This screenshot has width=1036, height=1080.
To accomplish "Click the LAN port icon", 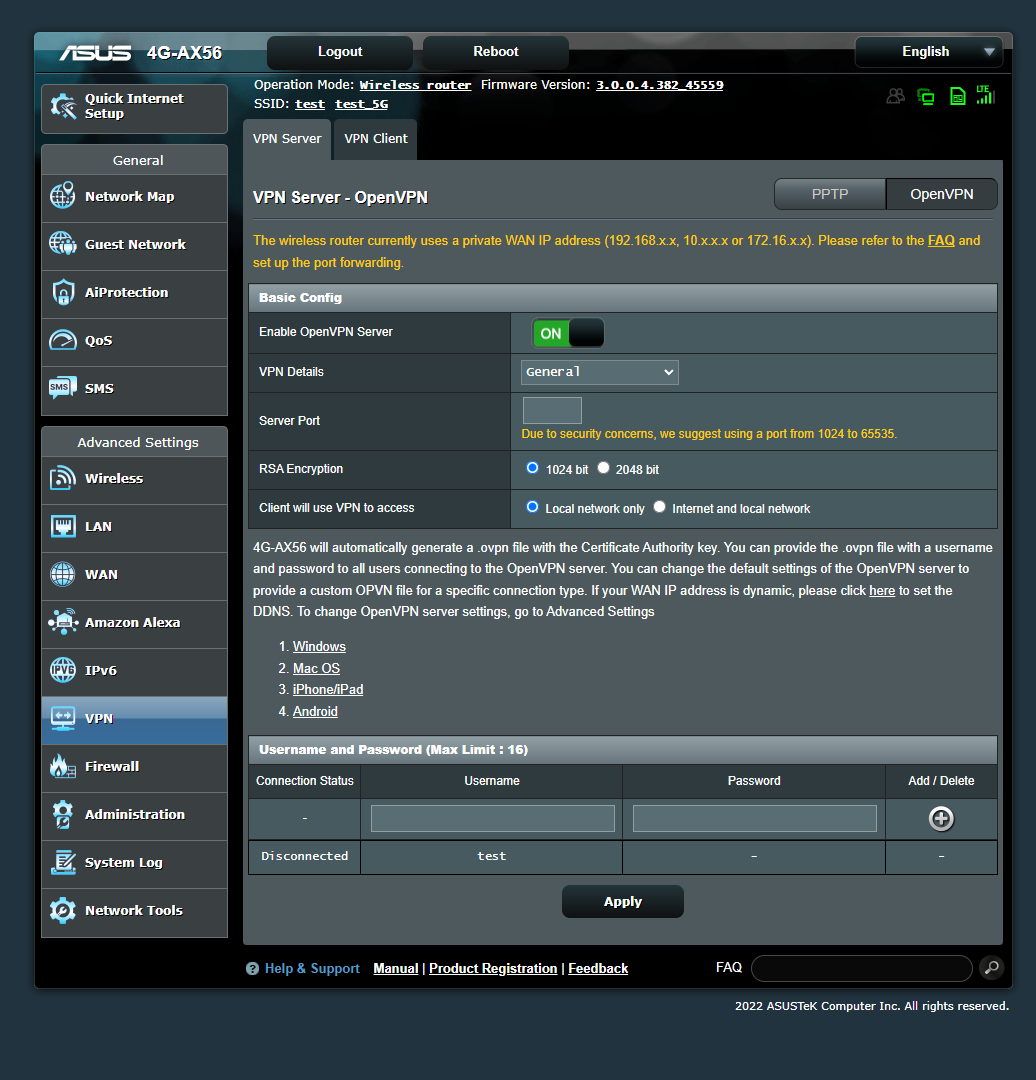I will (63, 526).
